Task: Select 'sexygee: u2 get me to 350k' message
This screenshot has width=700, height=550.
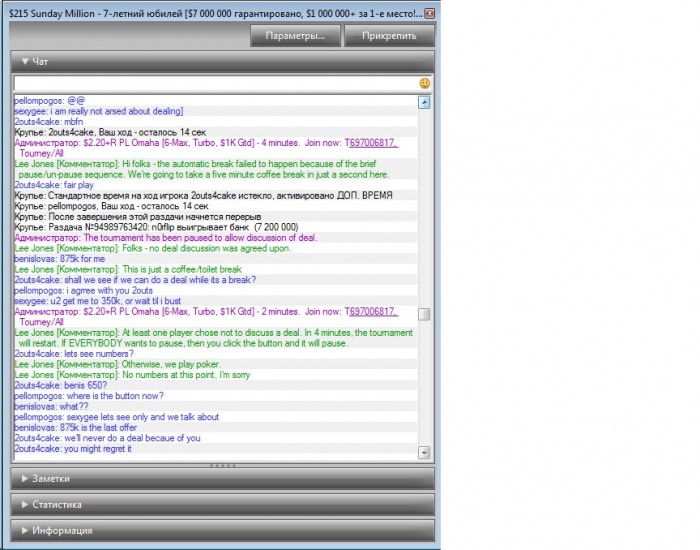Action: [97, 301]
